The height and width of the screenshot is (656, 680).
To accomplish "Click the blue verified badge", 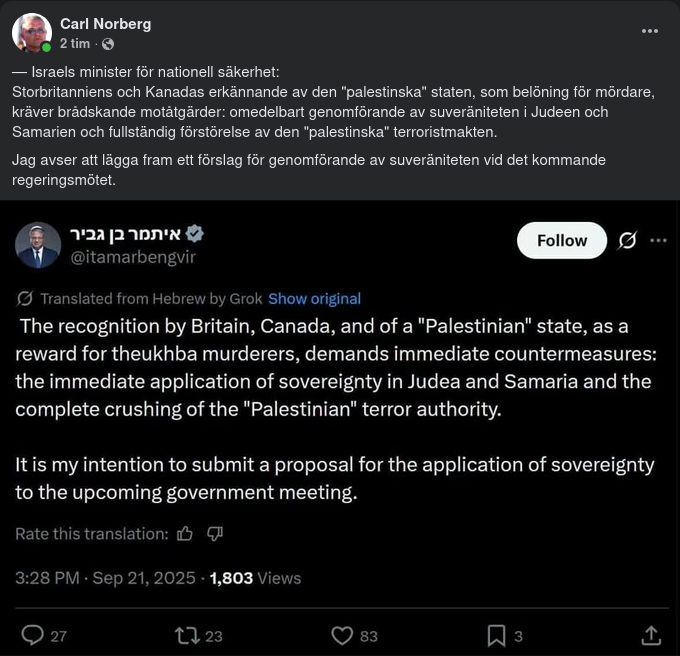I will coord(195,234).
